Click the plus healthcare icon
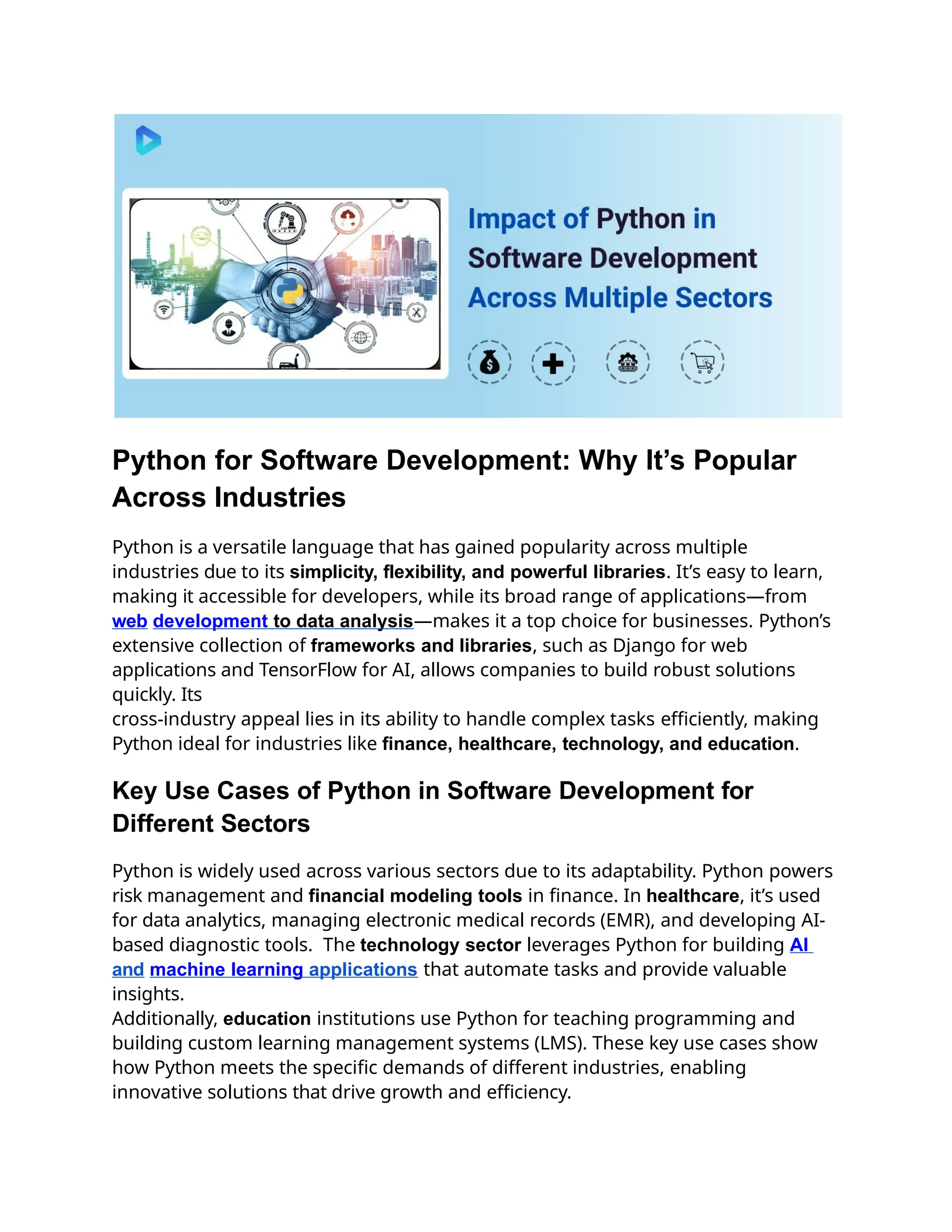 tap(553, 364)
